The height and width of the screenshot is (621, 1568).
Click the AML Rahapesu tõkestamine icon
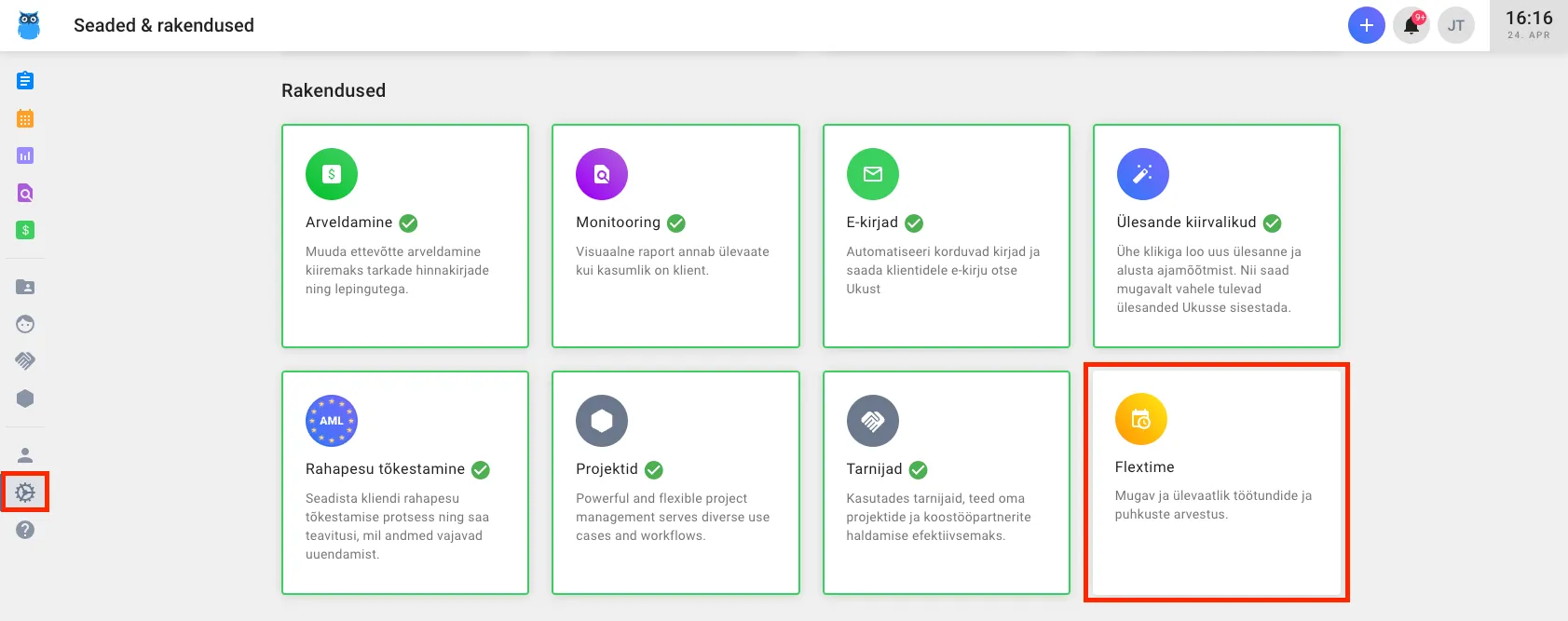pos(332,421)
